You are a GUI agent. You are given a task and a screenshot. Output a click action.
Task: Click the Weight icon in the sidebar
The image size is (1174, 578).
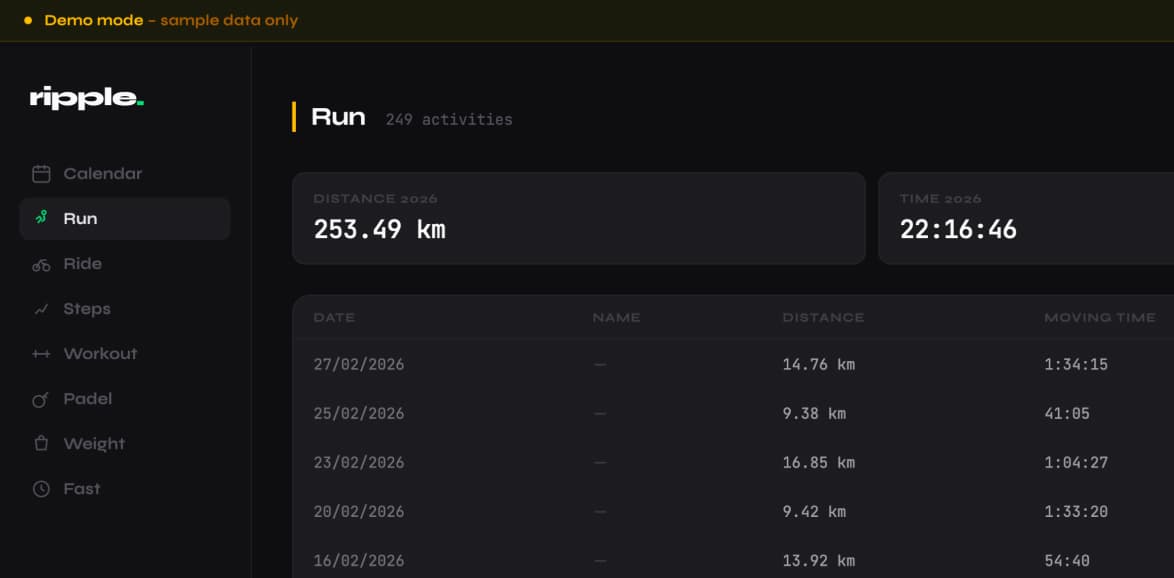[41, 444]
